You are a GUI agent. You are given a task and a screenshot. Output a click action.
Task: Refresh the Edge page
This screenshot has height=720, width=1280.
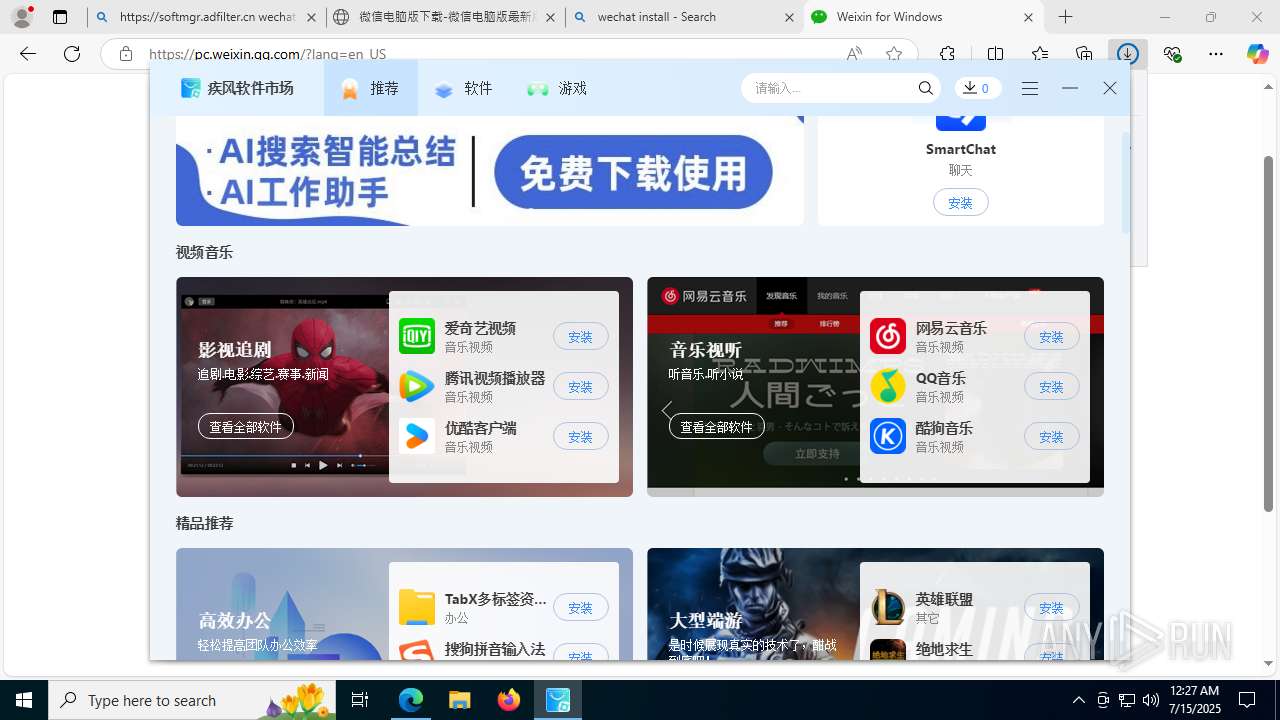click(72, 54)
